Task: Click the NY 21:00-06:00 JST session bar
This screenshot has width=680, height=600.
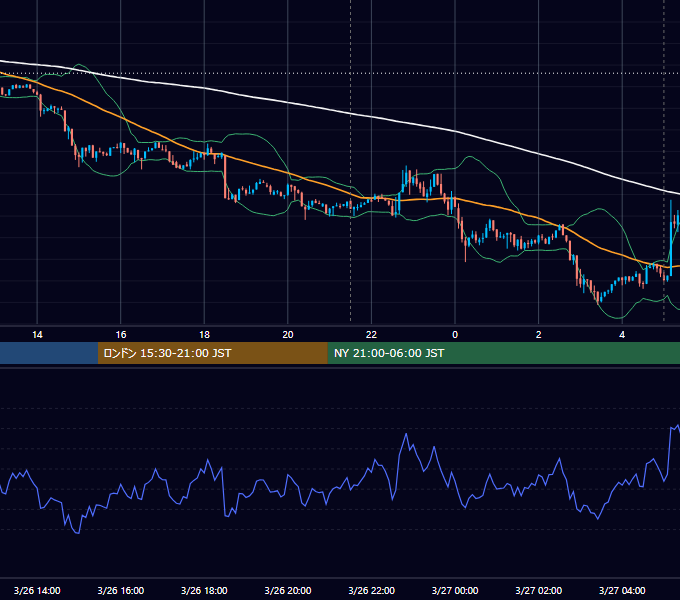Action: 503,353
